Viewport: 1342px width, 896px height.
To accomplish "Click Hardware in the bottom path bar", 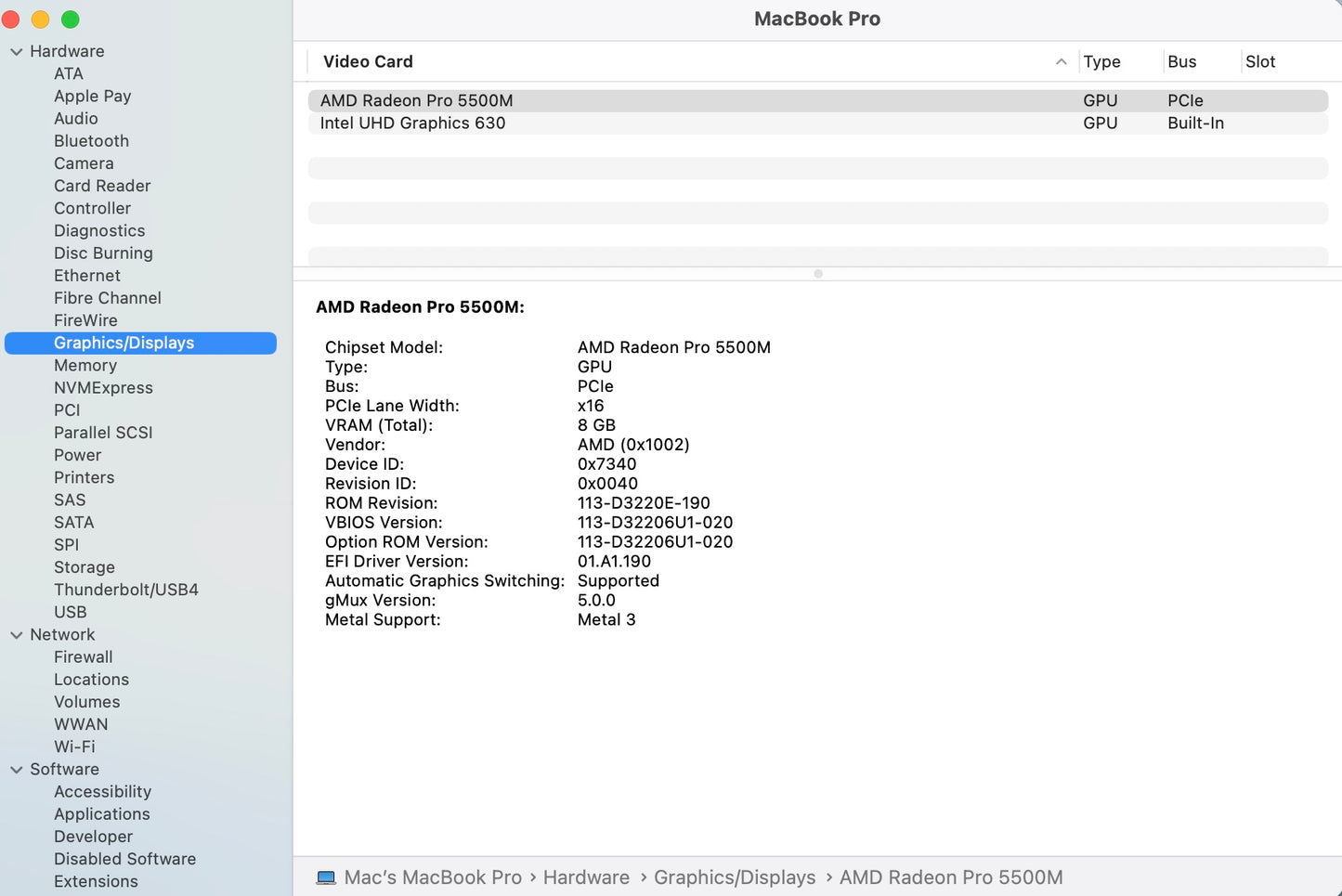I will tap(586, 877).
